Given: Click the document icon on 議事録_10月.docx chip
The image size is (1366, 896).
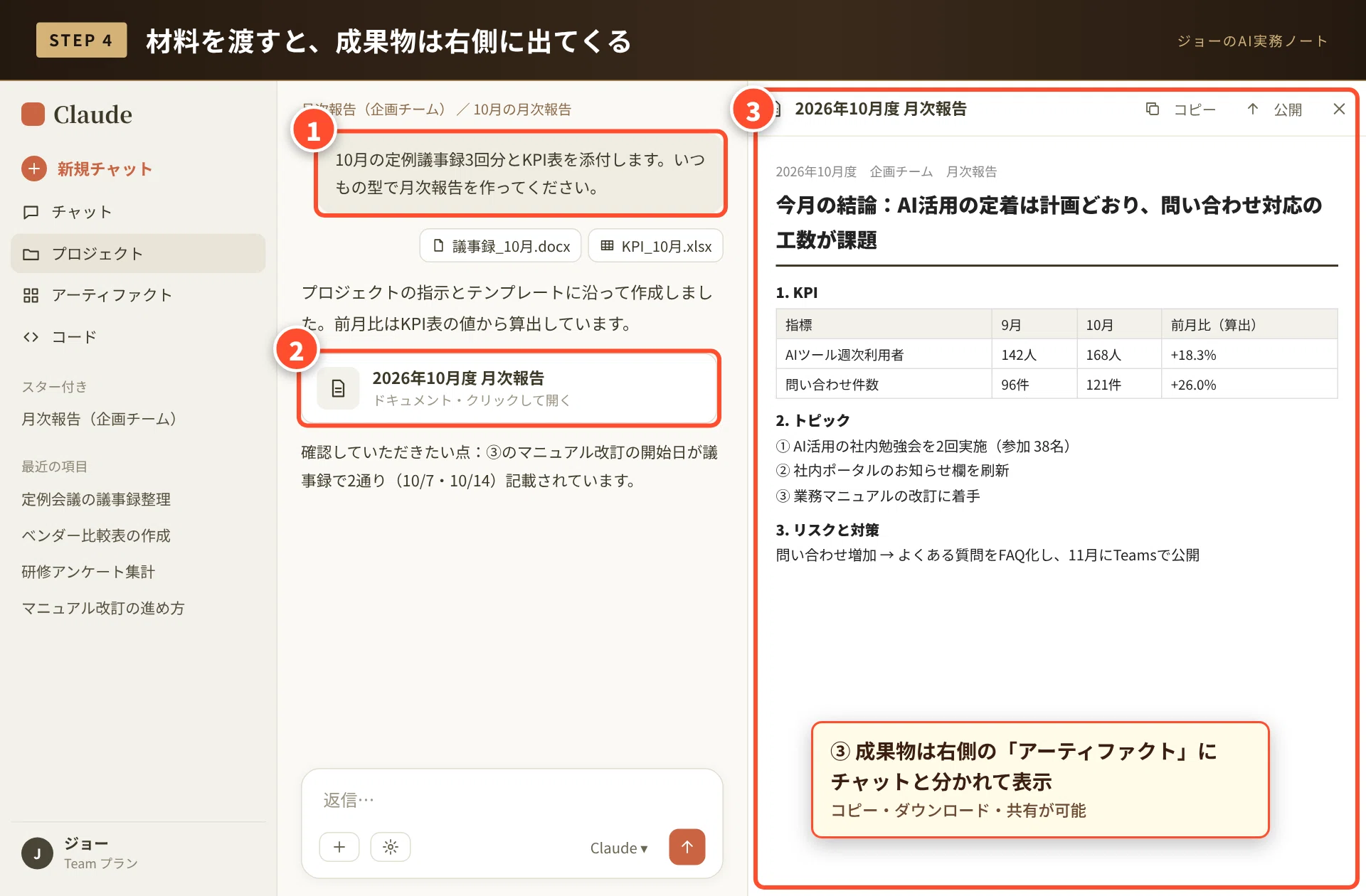Looking at the screenshot, I should (438, 245).
